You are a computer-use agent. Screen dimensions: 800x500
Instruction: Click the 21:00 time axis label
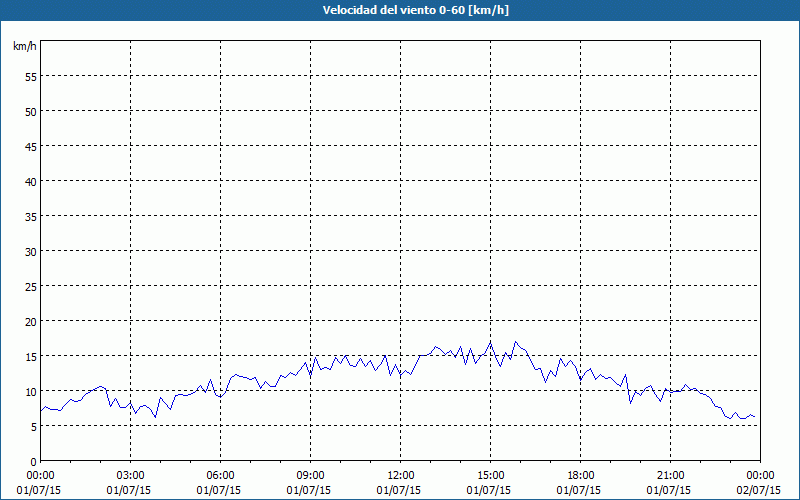pos(670,476)
